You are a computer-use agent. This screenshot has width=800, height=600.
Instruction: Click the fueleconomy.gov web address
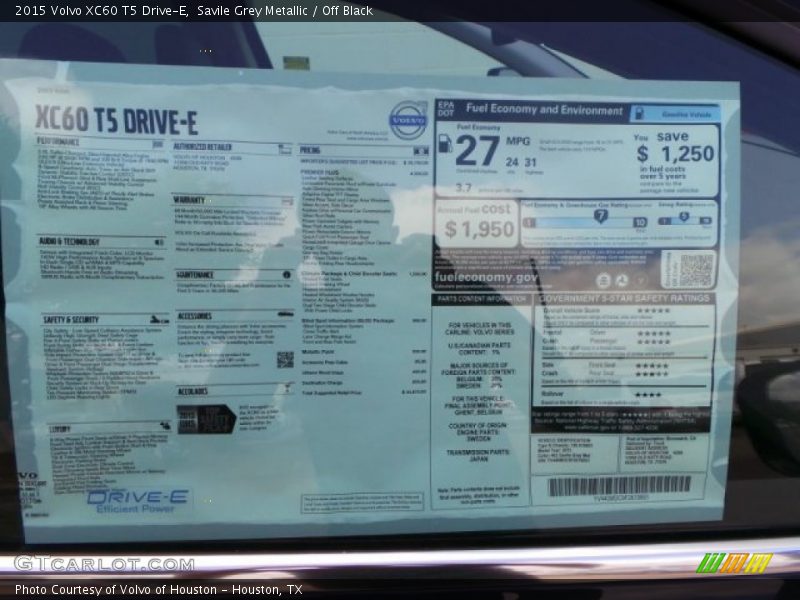486,277
